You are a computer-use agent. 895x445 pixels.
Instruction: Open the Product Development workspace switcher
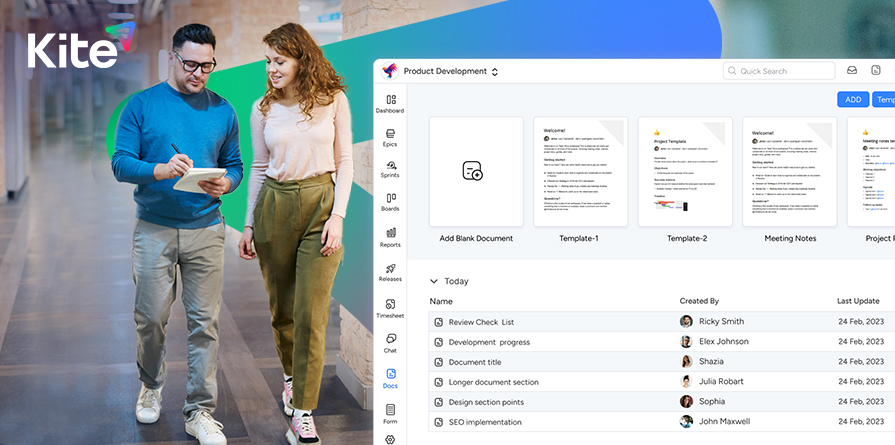click(x=451, y=71)
